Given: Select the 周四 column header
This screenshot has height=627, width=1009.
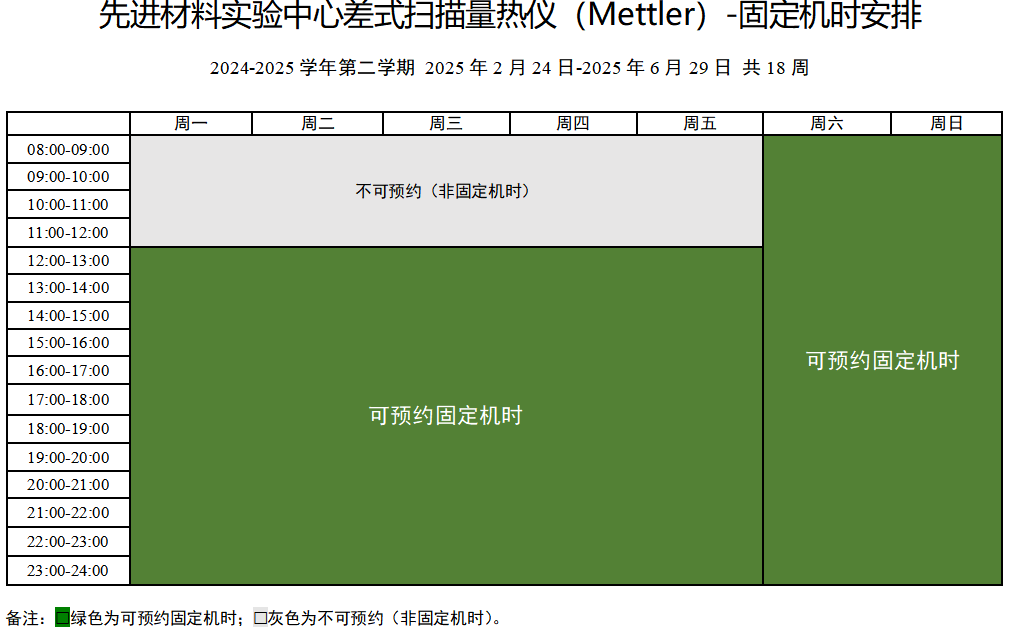Looking at the screenshot, I should click(573, 124).
